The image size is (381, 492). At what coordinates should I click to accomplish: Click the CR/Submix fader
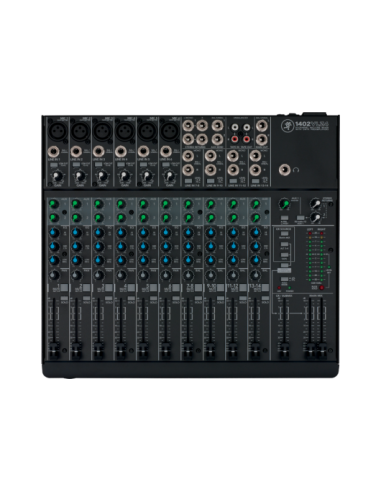point(284,350)
